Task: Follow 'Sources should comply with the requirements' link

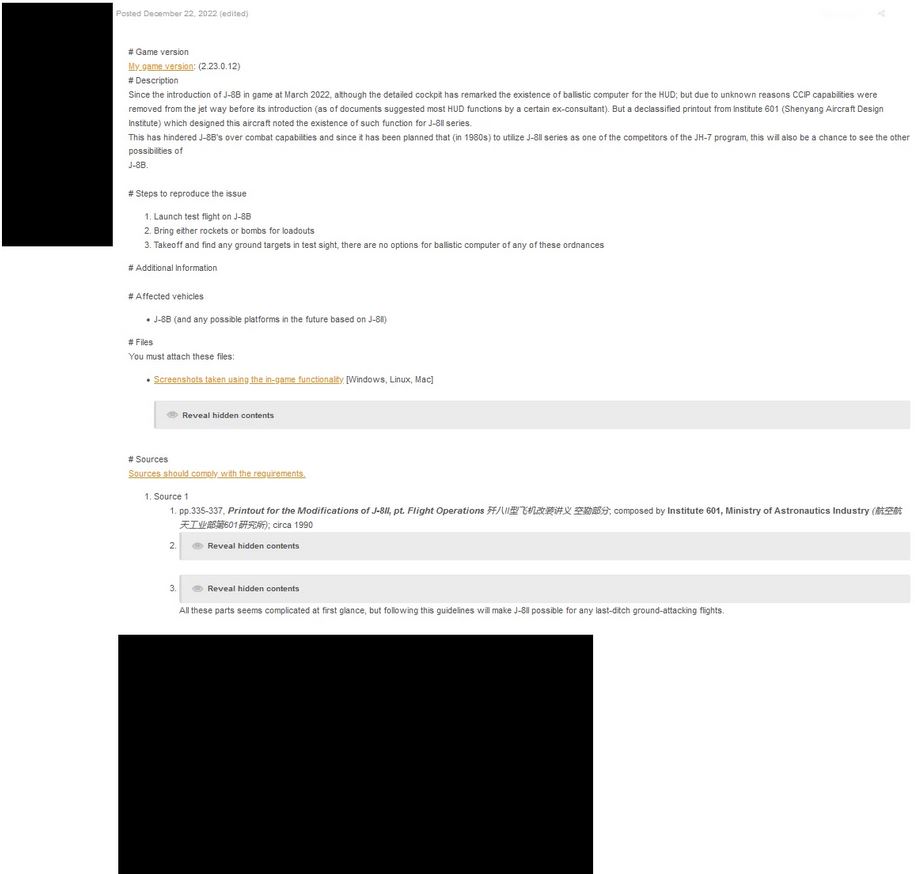Action: click(x=216, y=473)
